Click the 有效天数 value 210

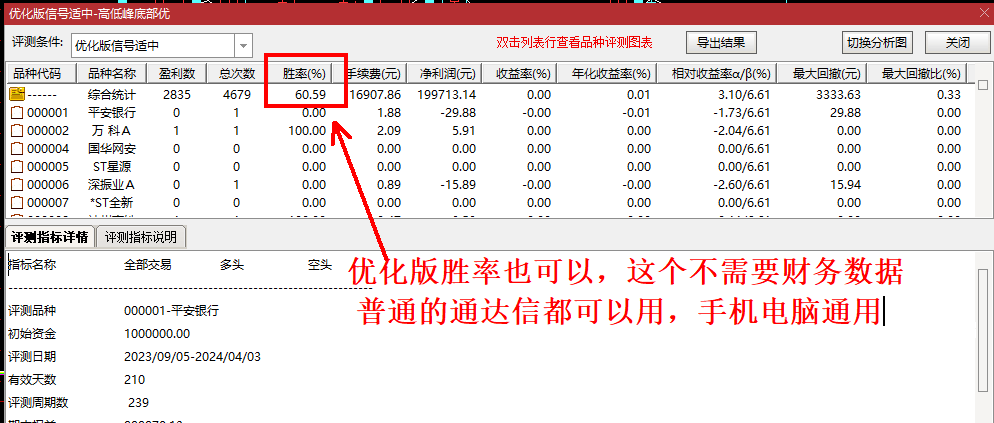[135, 381]
